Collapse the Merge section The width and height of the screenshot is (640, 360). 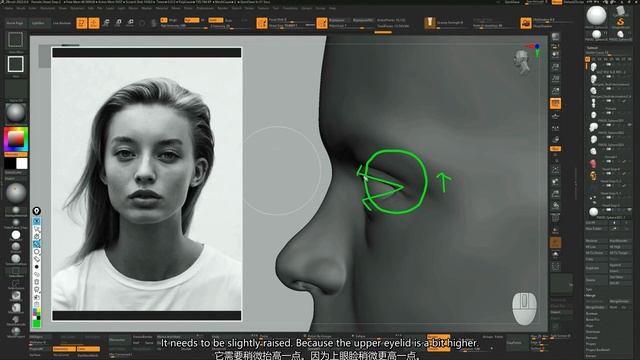591,295
